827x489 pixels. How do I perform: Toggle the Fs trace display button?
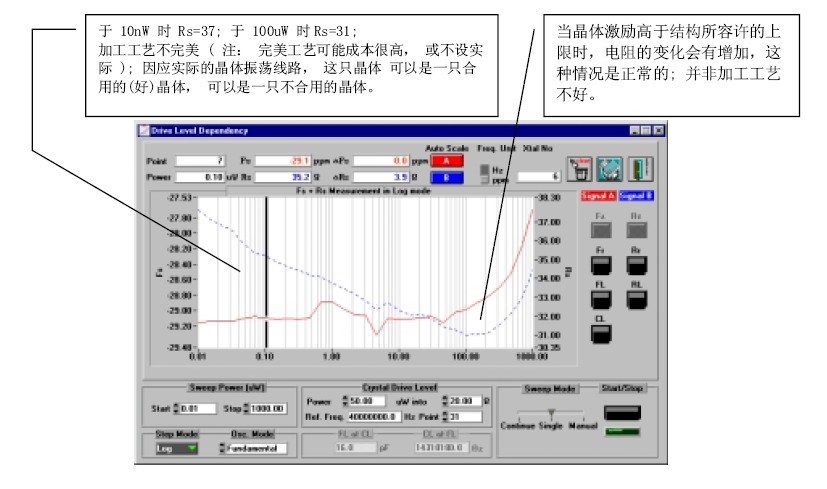click(601, 230)
